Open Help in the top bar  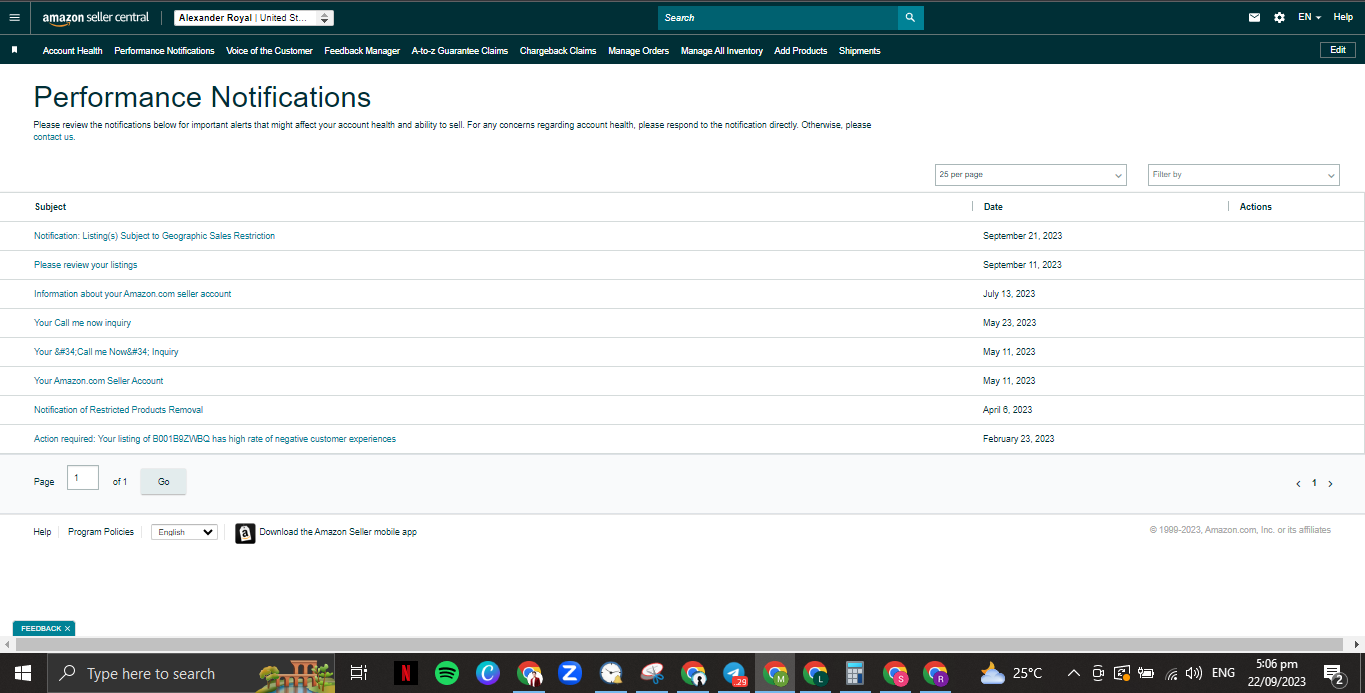pyautogui.click(x=1343, y=17)
